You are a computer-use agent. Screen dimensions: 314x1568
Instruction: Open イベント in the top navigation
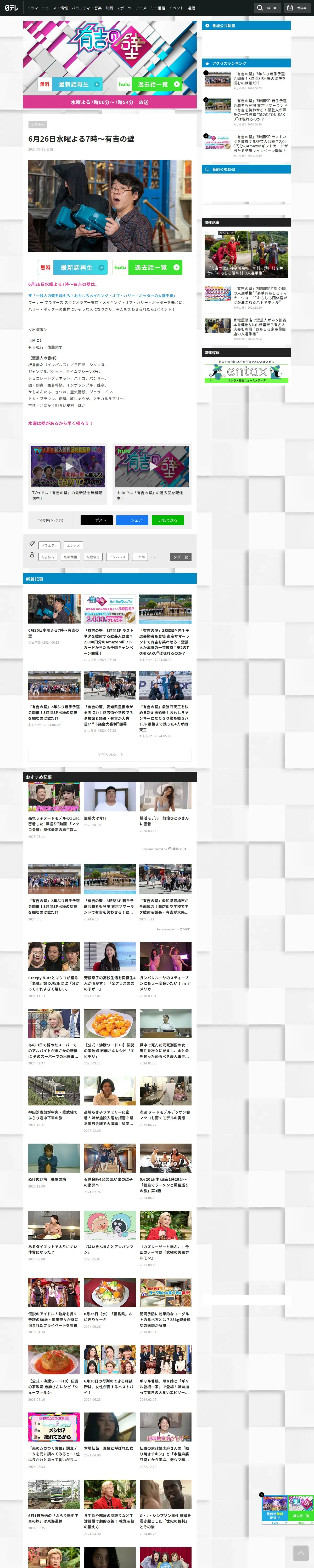point(176,8)
